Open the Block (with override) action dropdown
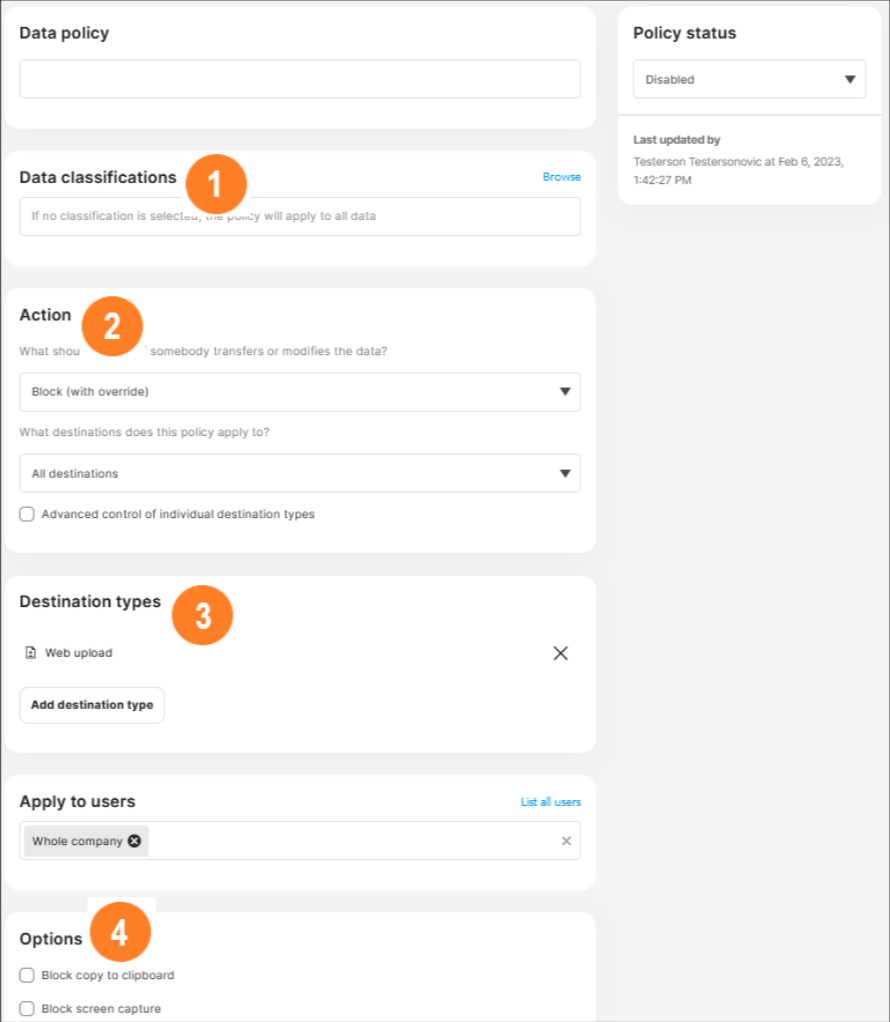 click(x=300, y=392)
